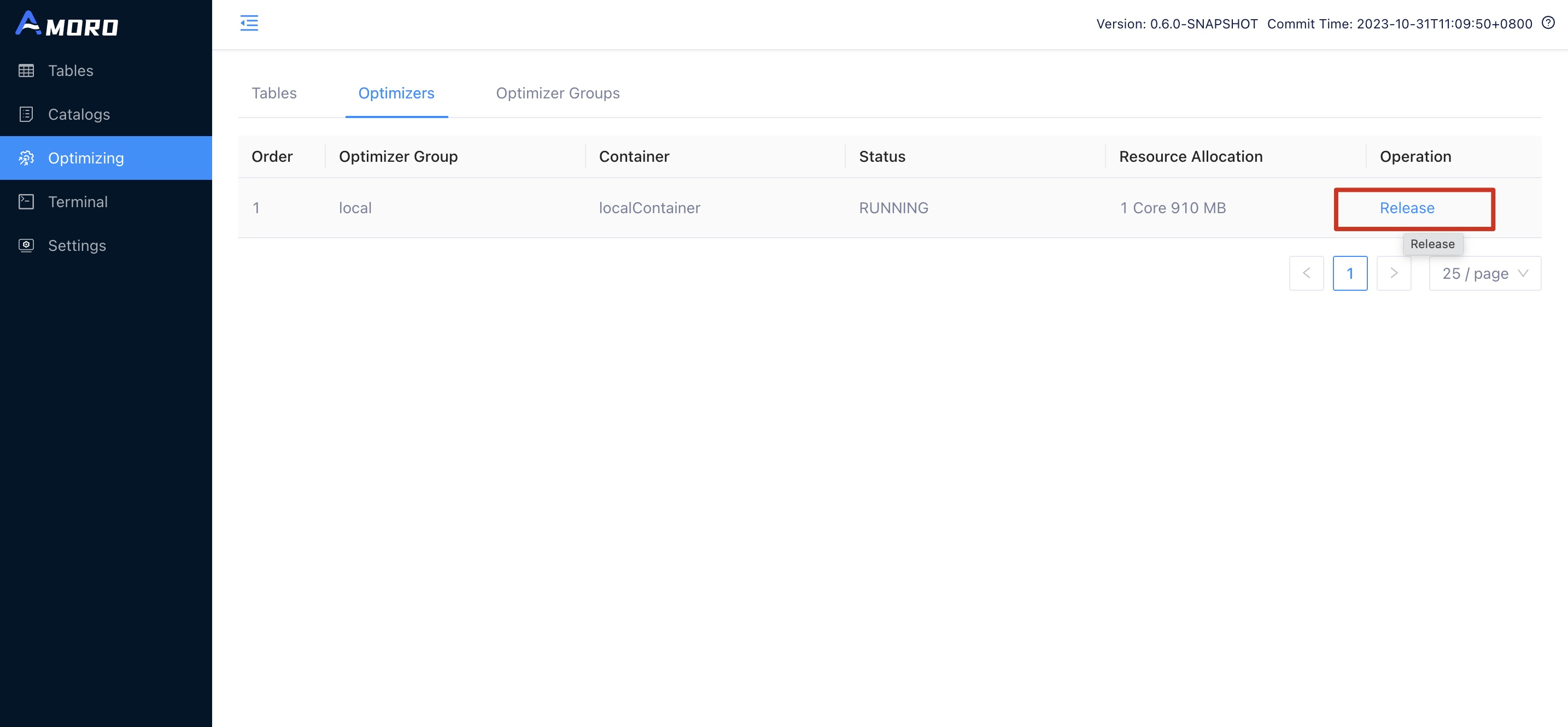This screenshot has height=727, width=1568.
Task: Release the local optimizer
Action: [x=1407, y=208]
